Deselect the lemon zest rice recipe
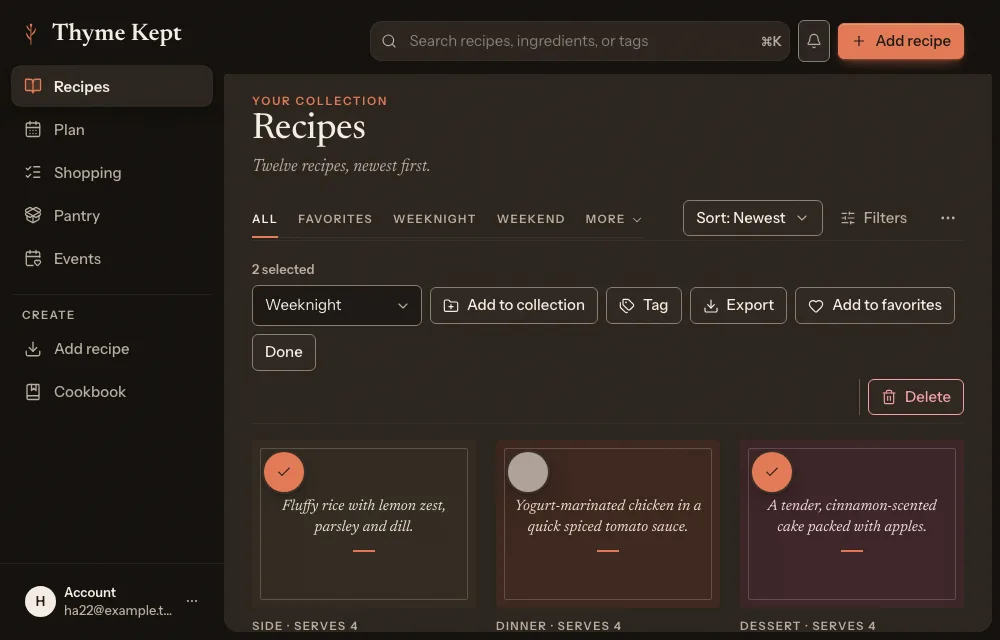 pyautogui.click(x=284, y=472)
